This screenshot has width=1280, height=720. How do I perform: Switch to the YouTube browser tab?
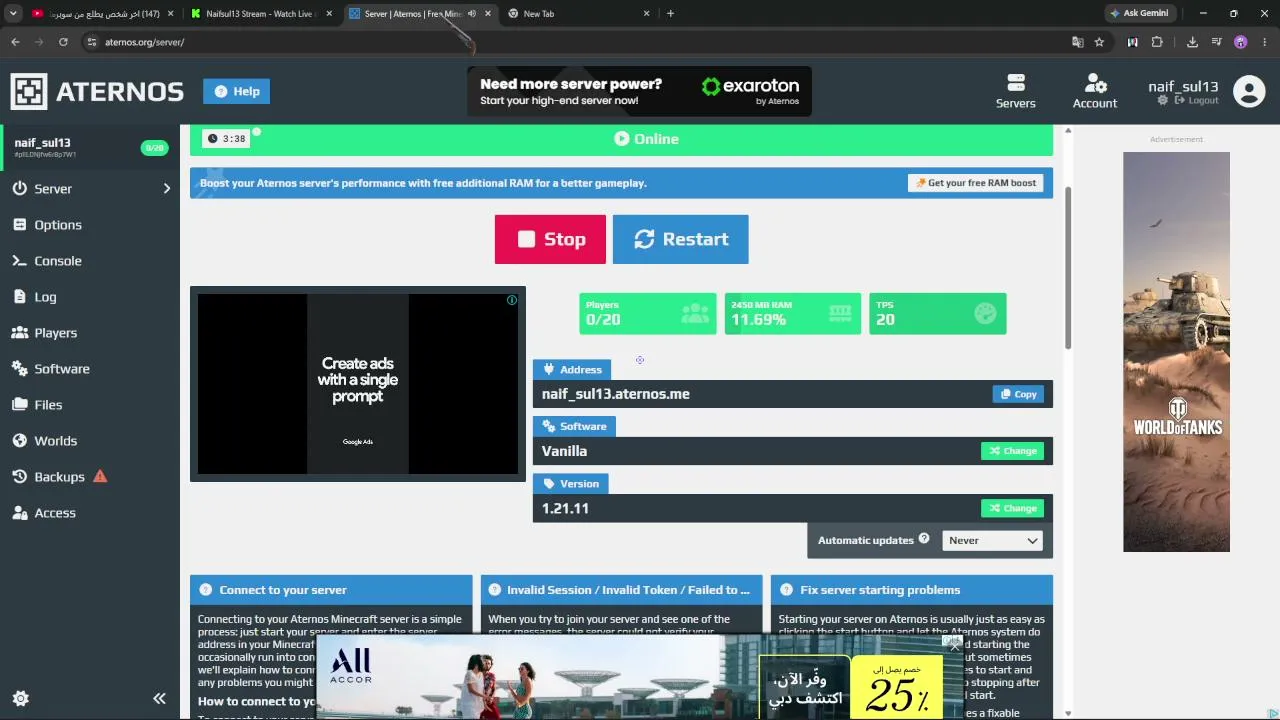[103, 14]
